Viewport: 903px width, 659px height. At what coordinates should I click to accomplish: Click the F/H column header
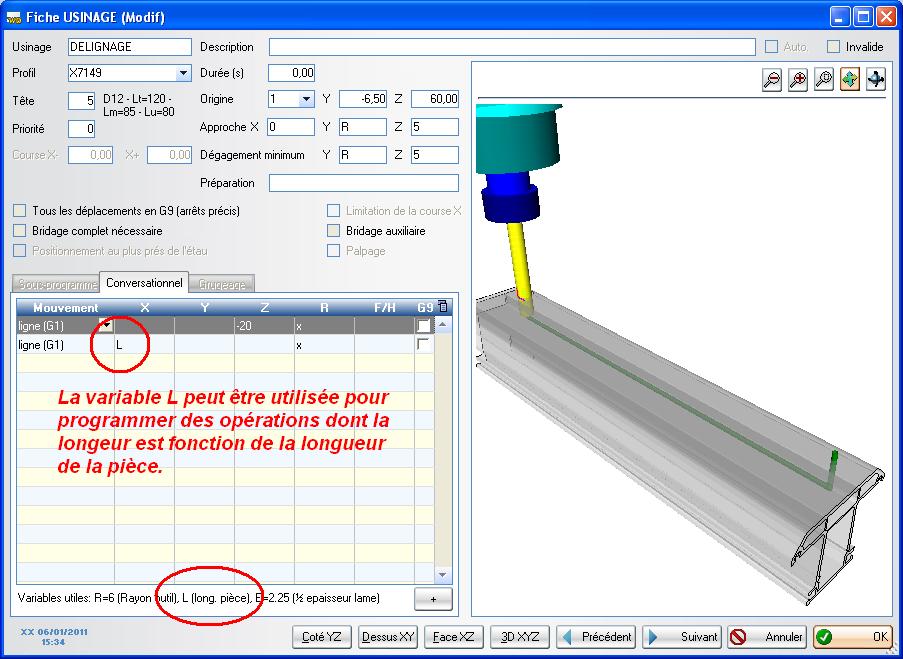click(x=385, y=308)
